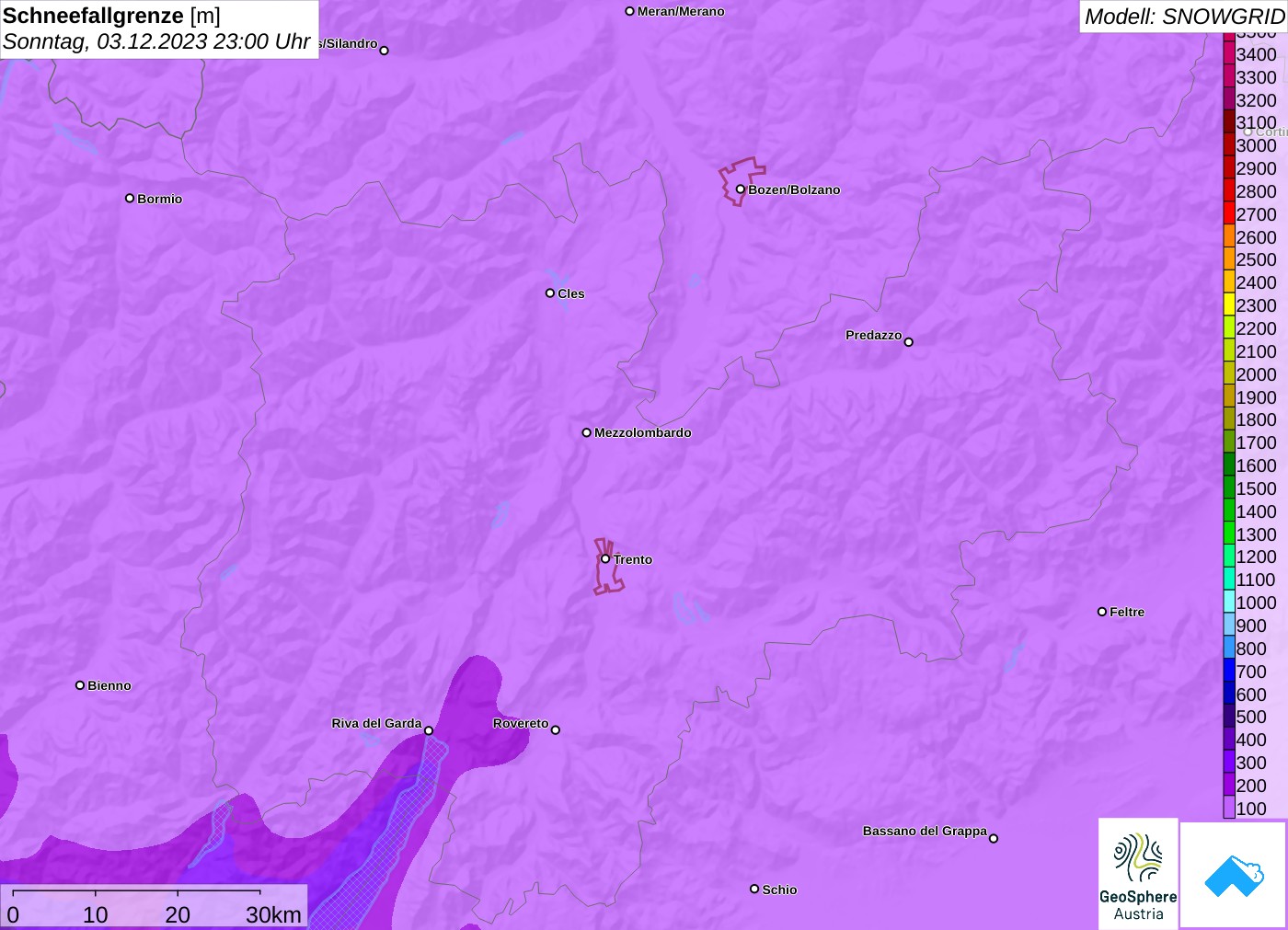Click the 1900 m legend swatch
The width and height of the screenshot is (1288, 930).
1229,396
